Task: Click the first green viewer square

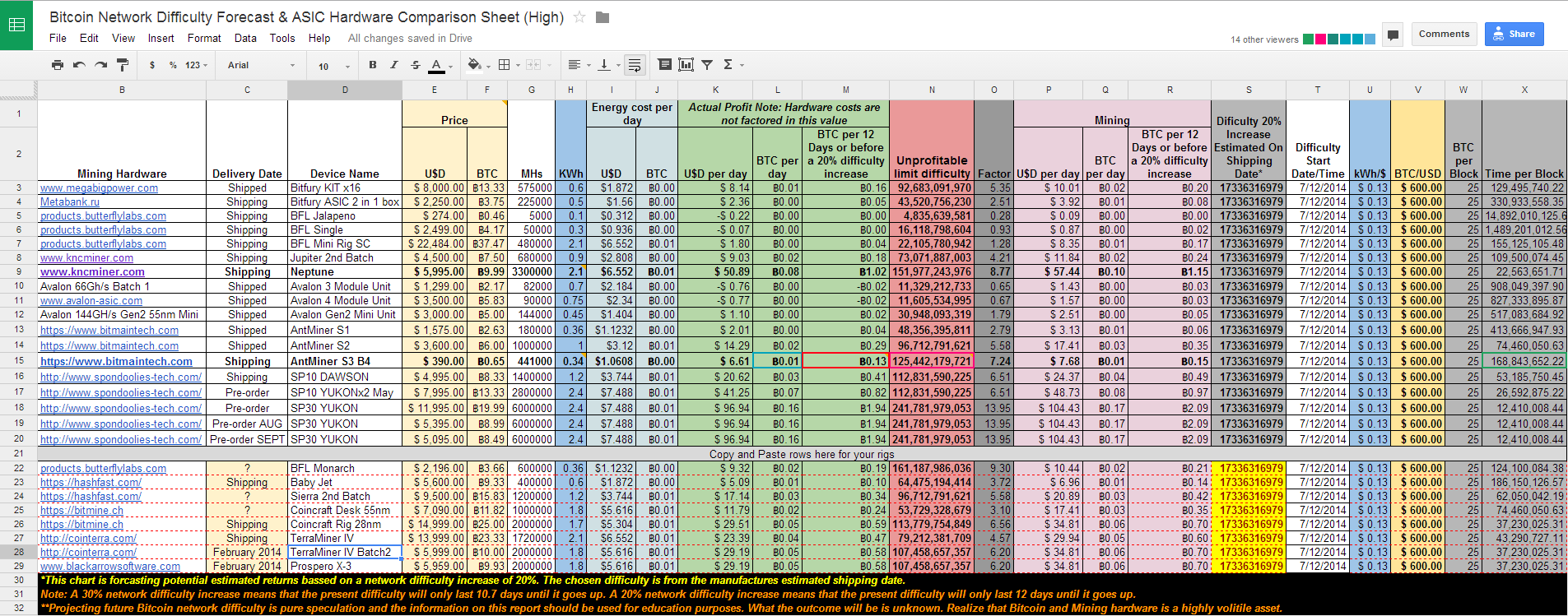Action: click(1308, 39)
